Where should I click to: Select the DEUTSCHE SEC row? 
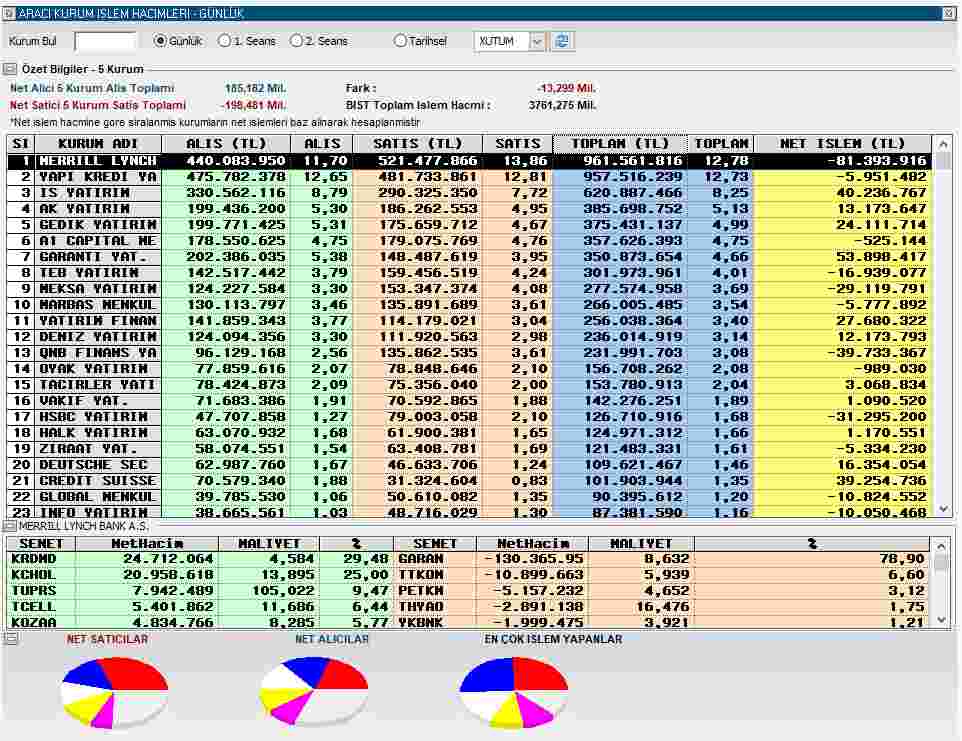[469, 464]
